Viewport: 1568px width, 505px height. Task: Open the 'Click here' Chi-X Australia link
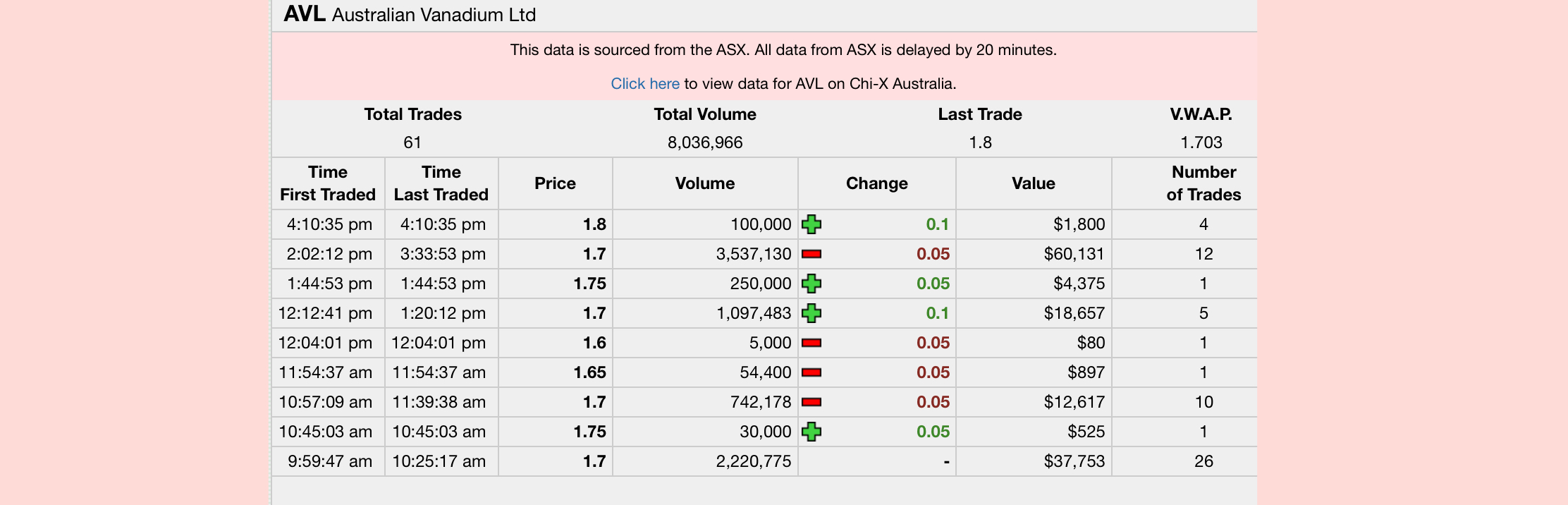644,84
